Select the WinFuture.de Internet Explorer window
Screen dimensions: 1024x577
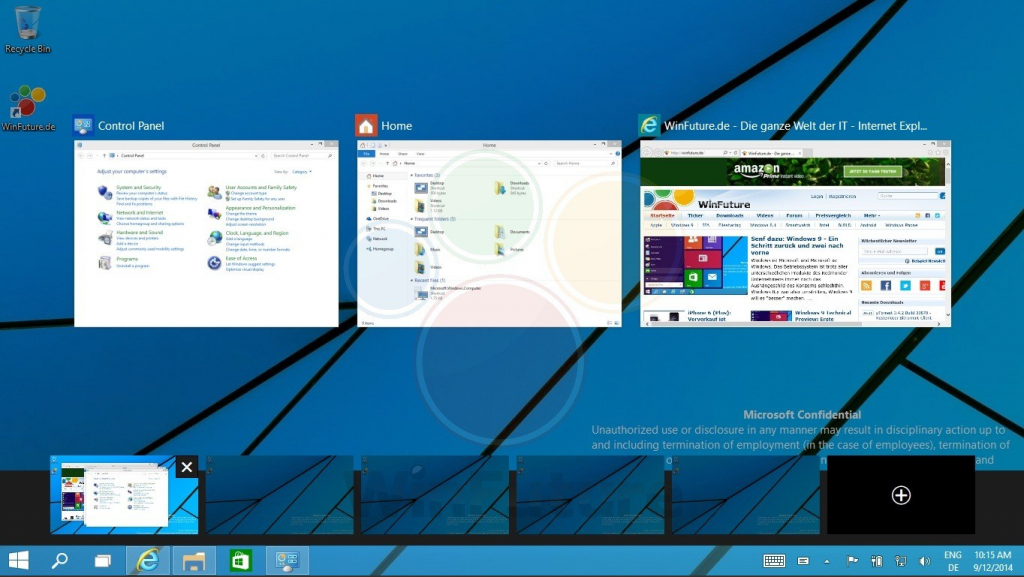click(x=795, y=233)
